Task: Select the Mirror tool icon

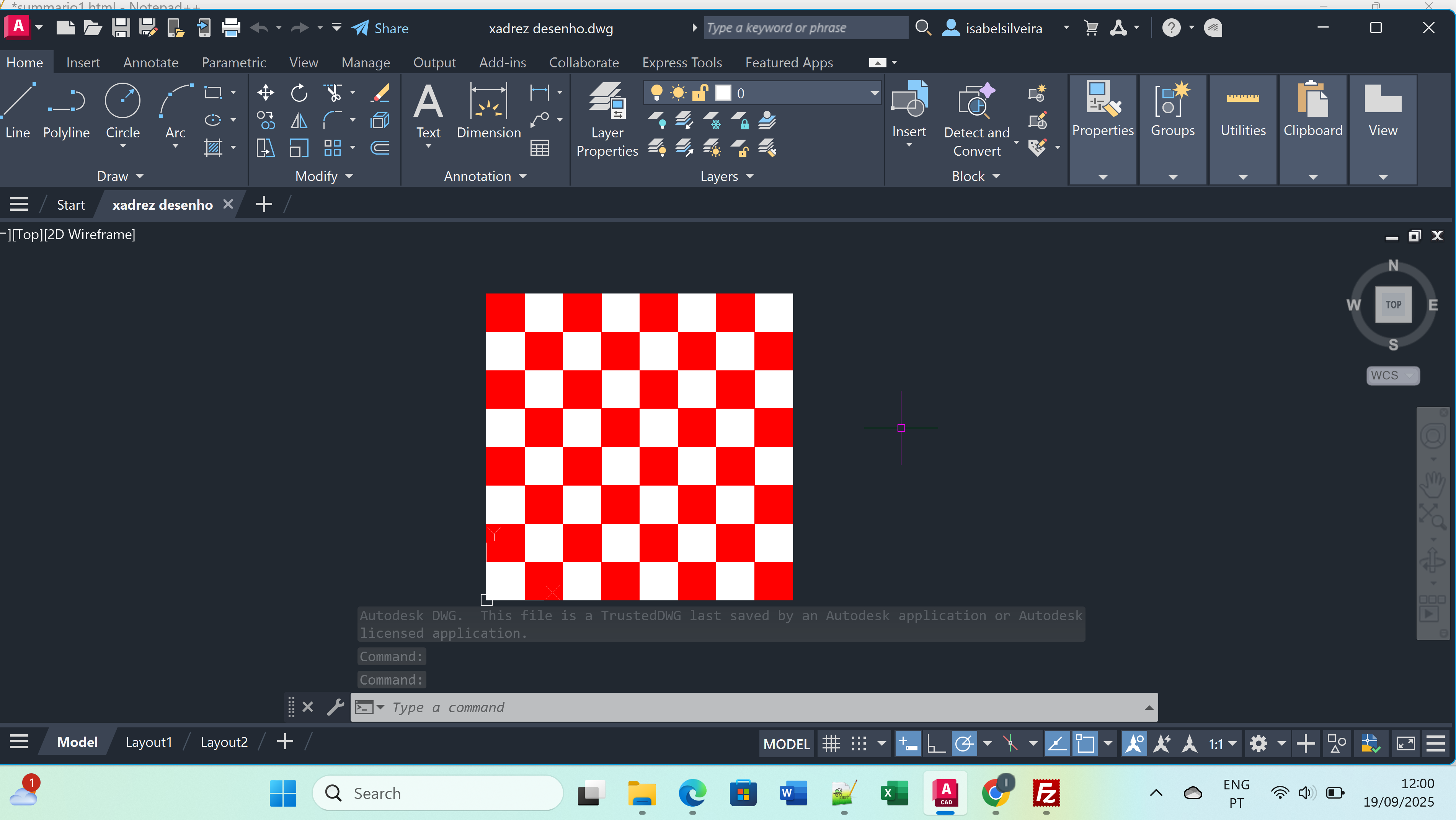Action: click(x=299, y=121)
